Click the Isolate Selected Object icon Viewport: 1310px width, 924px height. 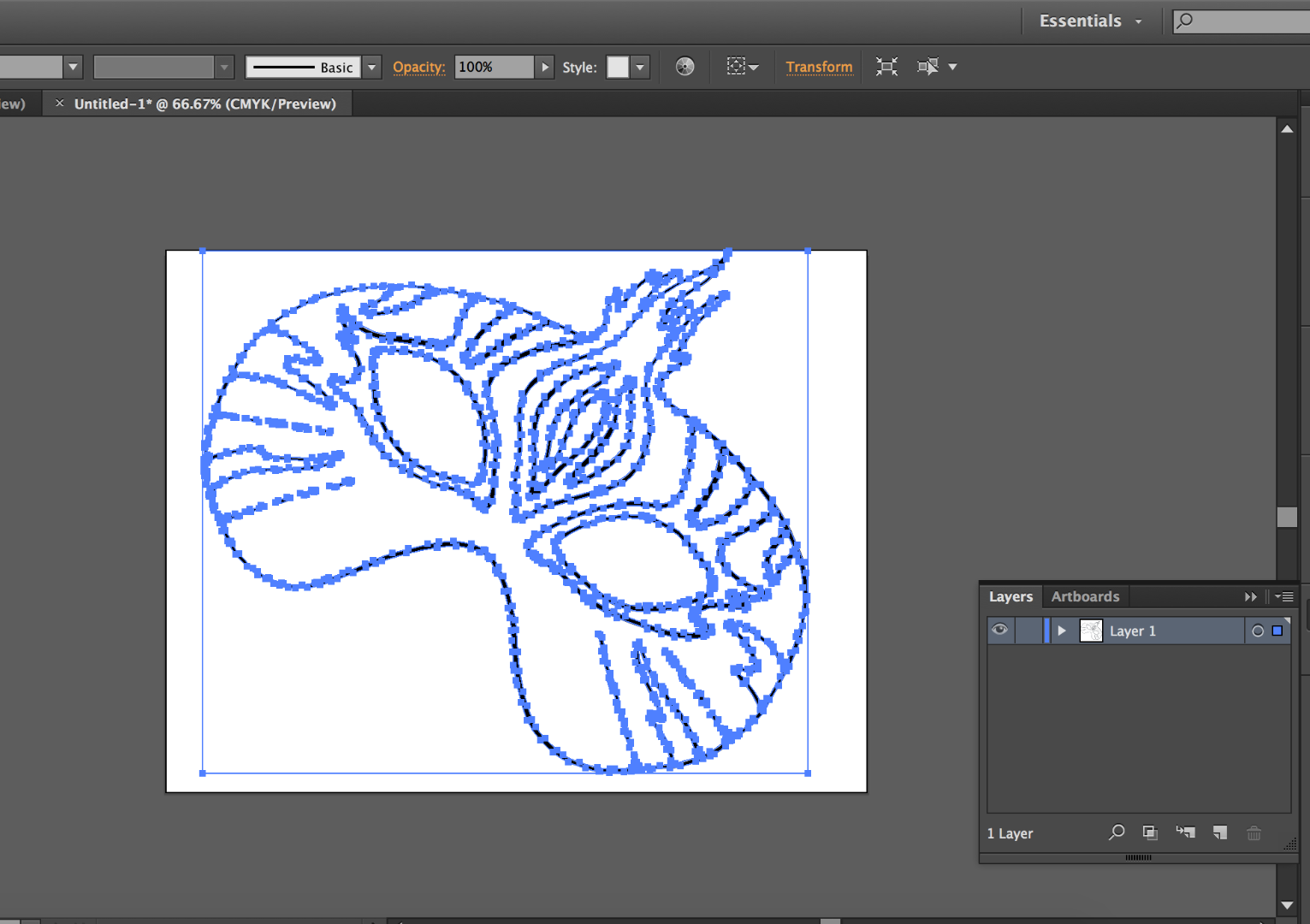886,67
